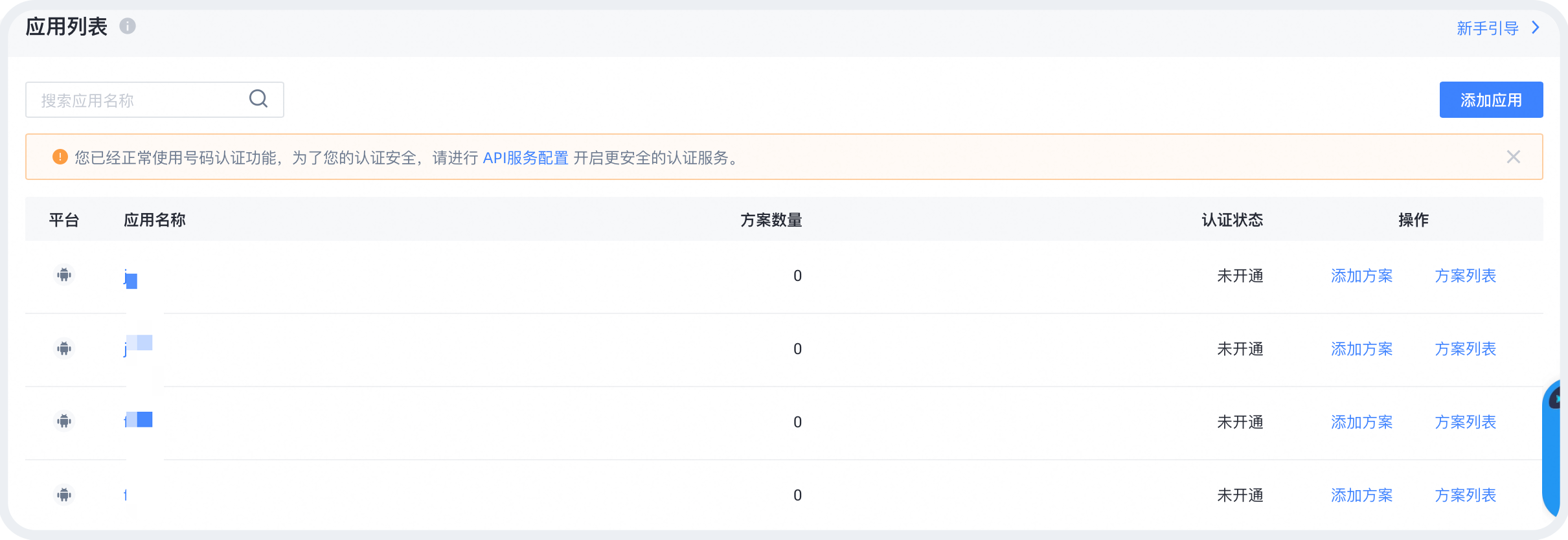This screenshot has width=1568, height=540.
Task: Open the 新手引导 guide link
Action: point(1487,28)
